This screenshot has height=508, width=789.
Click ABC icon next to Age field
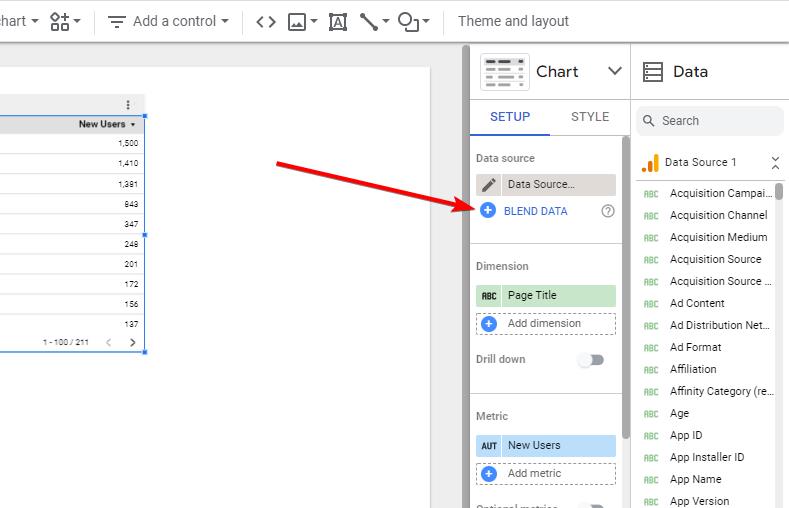tap(651, 414)
